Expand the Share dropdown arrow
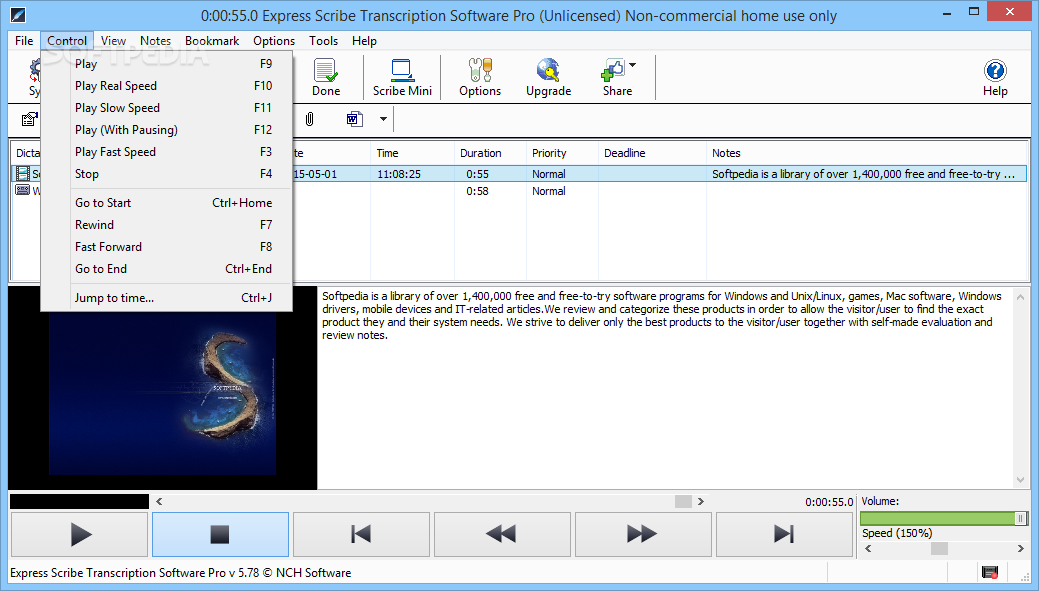Viewport: 1039px width, 591px height. click(633, 65)
